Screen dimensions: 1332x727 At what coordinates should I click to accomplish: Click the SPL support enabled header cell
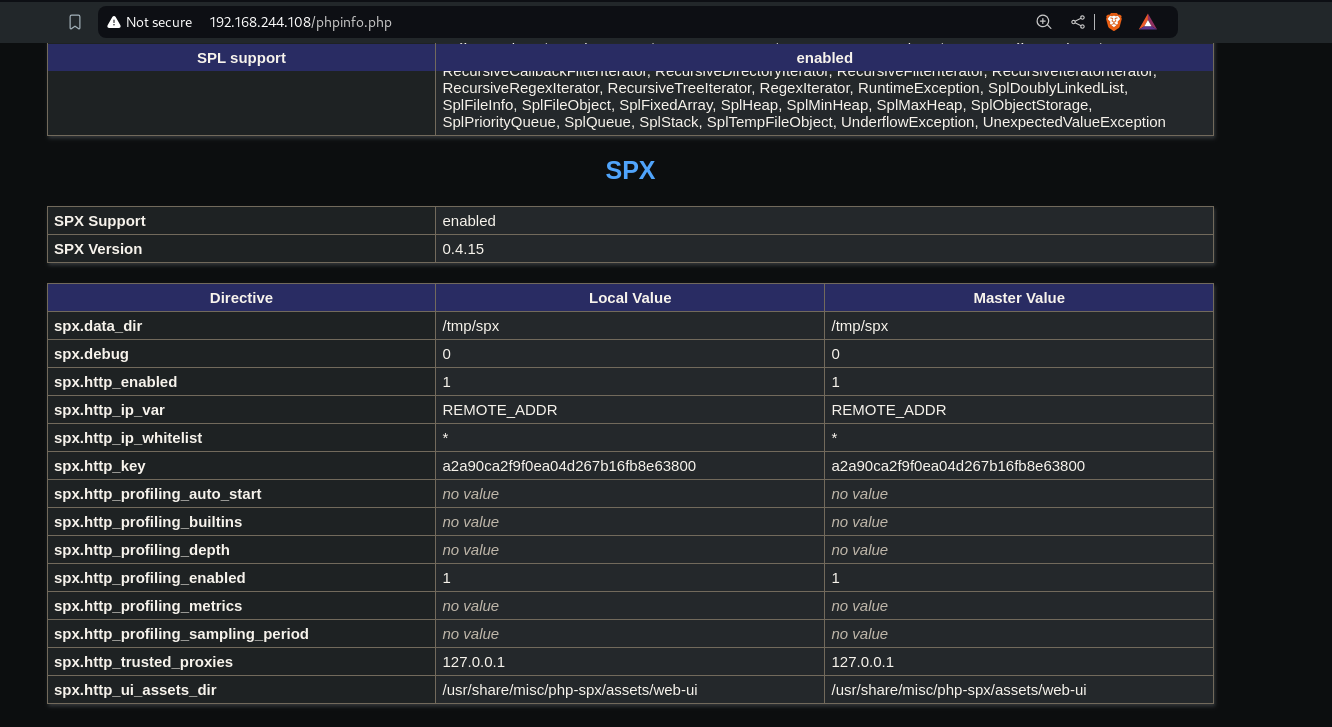[824, 57]
